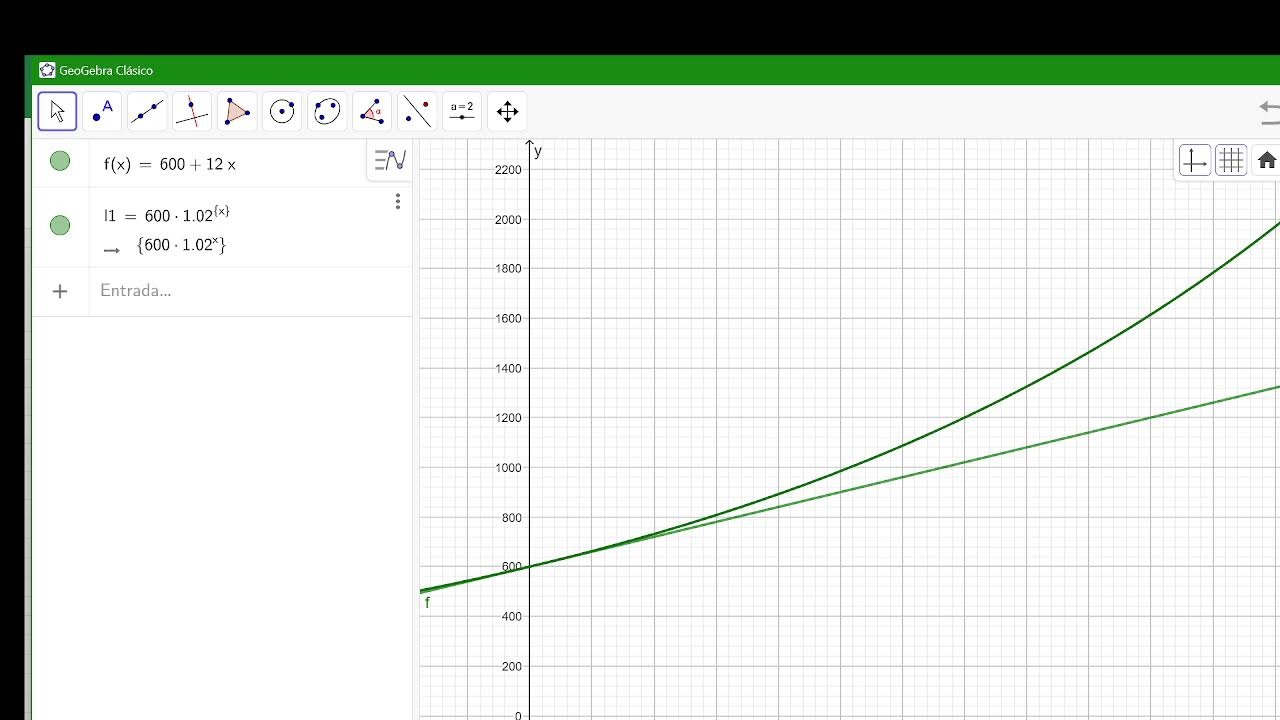Open the three-dot menu for l1
Screen dimensions: 1280x720
click(x=397, y=201)
